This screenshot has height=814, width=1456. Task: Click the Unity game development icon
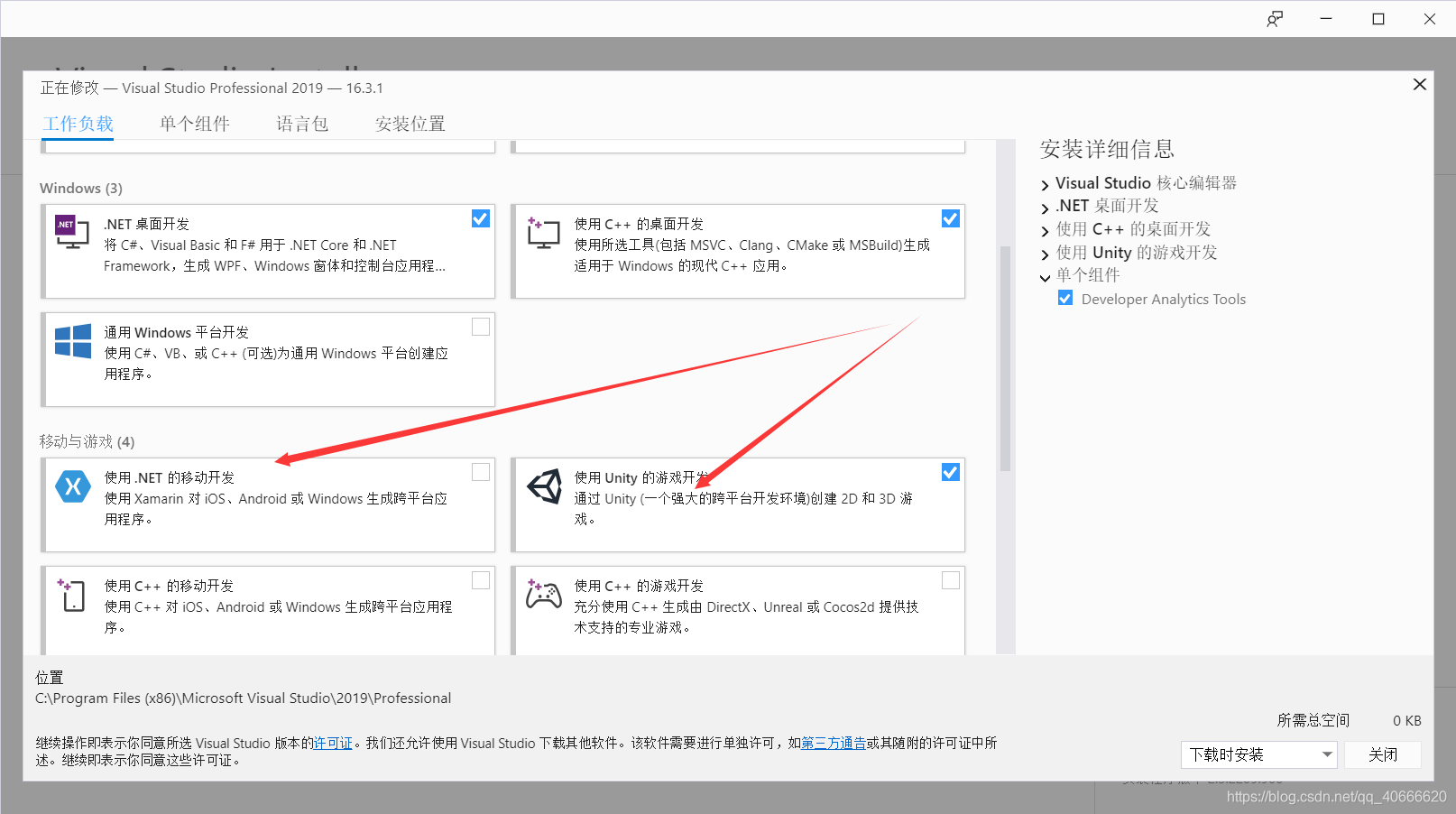(544, 486)
